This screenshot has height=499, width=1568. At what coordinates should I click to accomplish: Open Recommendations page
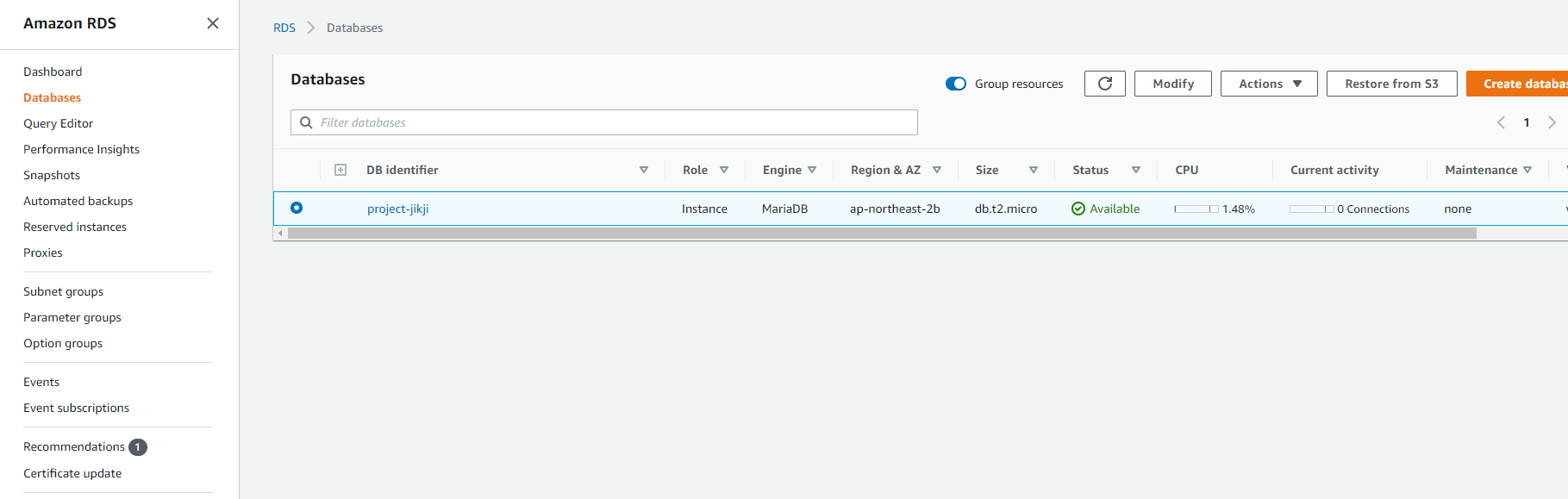[x=74, y=446]
